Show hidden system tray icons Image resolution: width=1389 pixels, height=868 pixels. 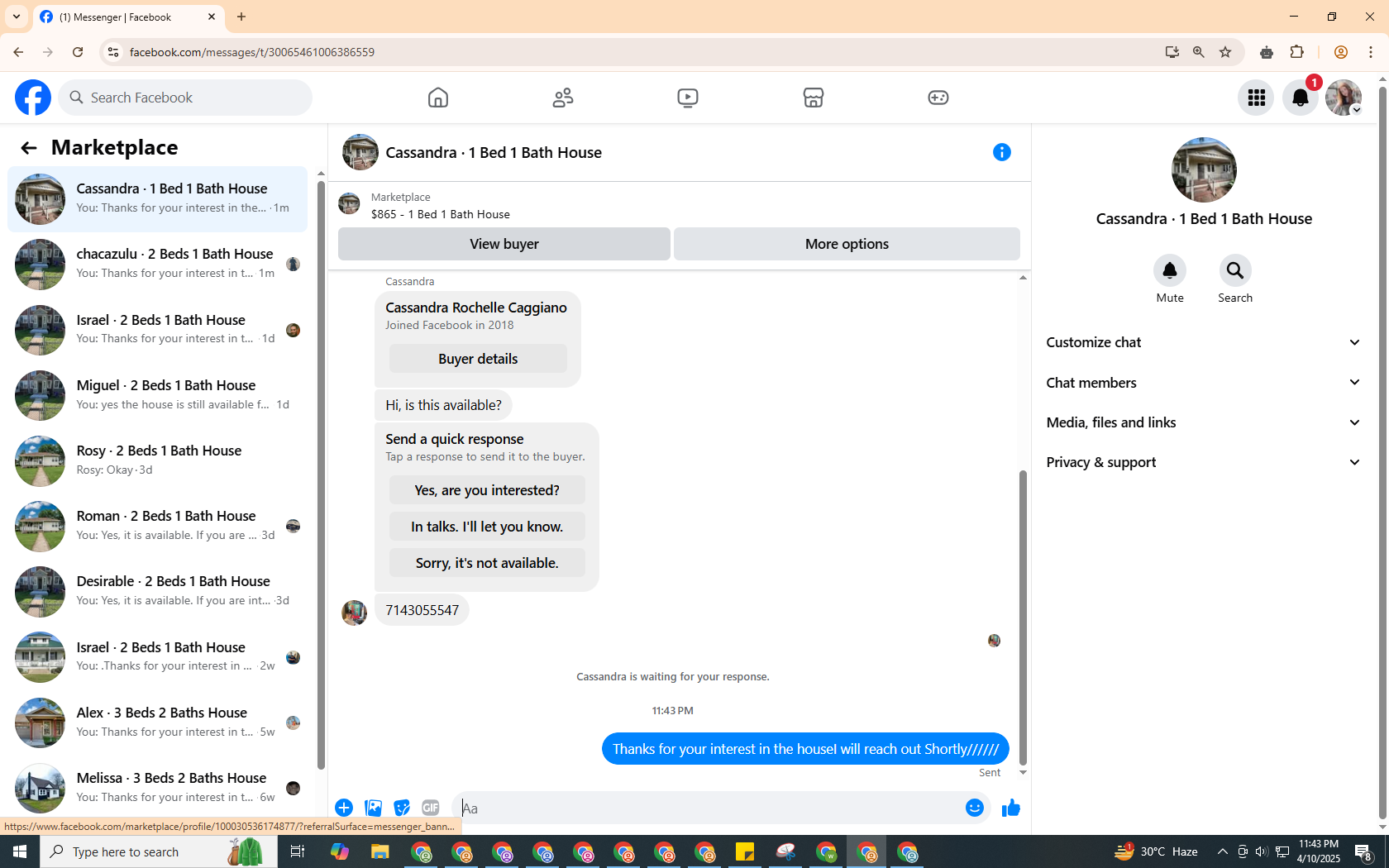1223,851
